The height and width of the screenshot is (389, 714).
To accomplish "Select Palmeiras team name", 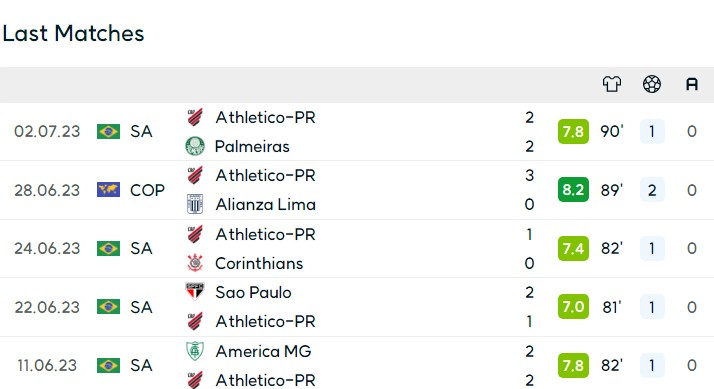I will 252,147.
